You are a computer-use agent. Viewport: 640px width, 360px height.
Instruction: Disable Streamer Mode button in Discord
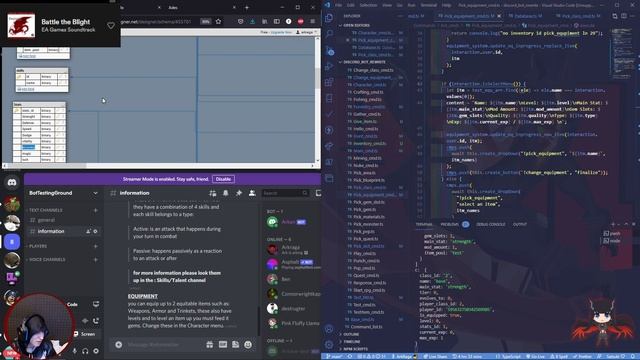223,179
